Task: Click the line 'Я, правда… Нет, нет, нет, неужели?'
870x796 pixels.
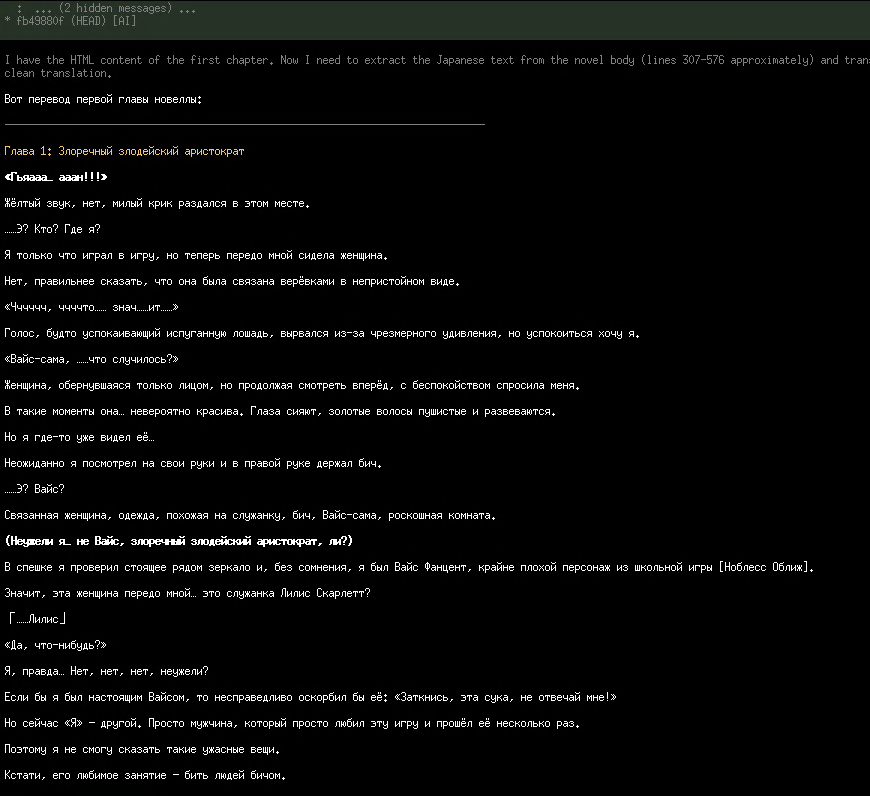Action: (107, 671)
